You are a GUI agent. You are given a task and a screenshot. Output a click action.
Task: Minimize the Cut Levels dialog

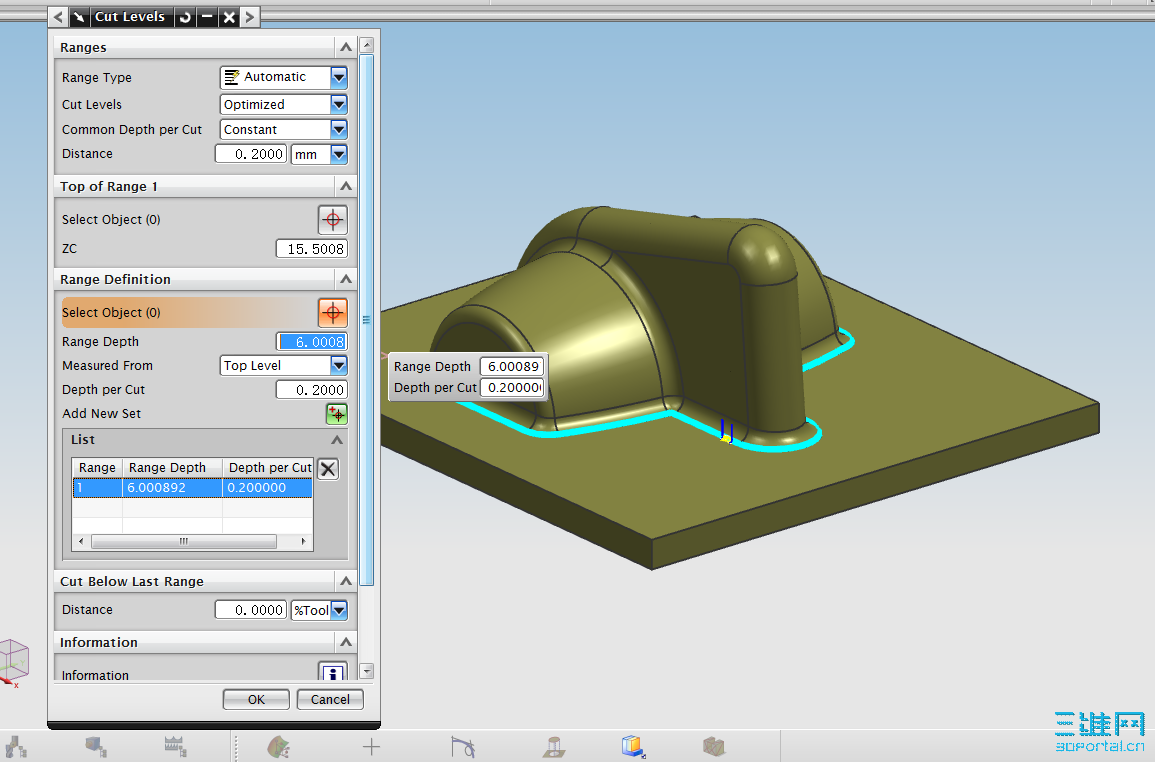(207, 17)
